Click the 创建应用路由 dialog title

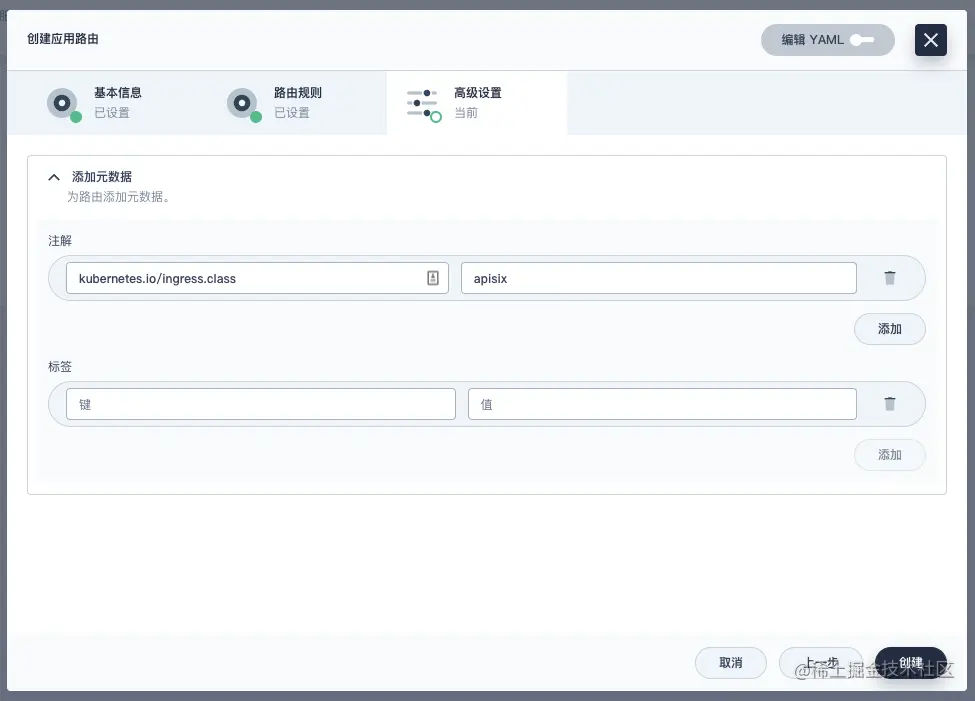63,39
